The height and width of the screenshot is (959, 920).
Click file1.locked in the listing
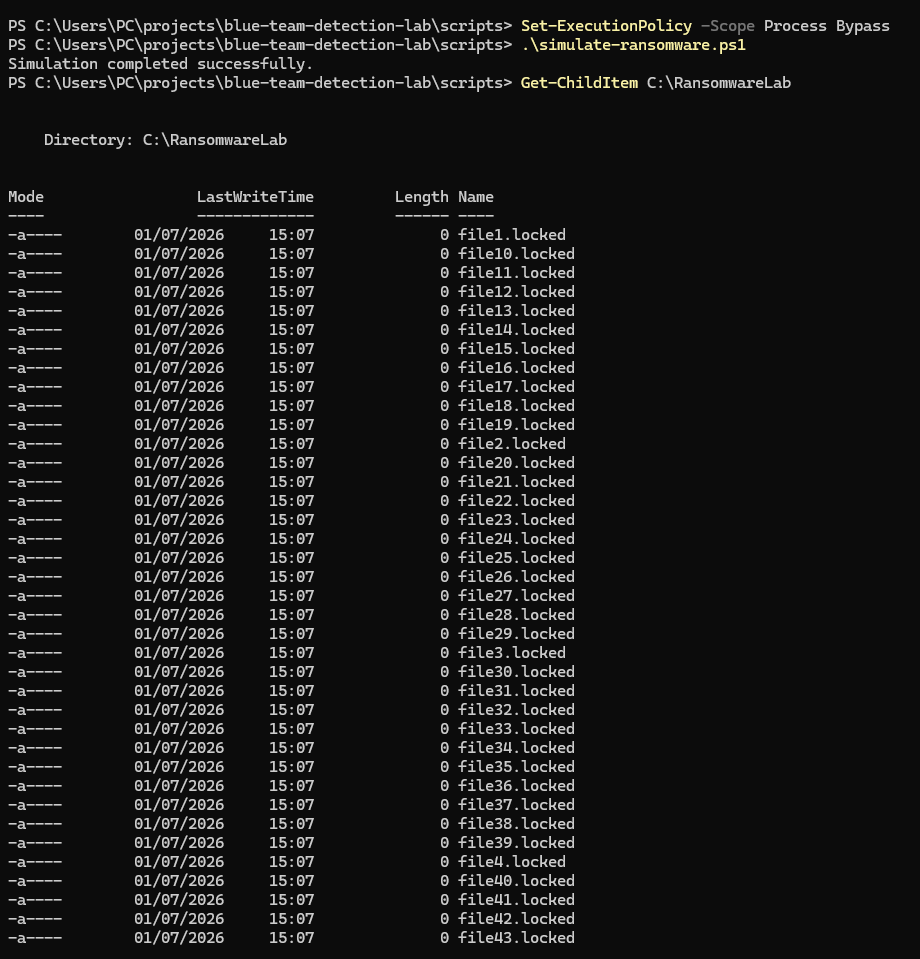512,235
